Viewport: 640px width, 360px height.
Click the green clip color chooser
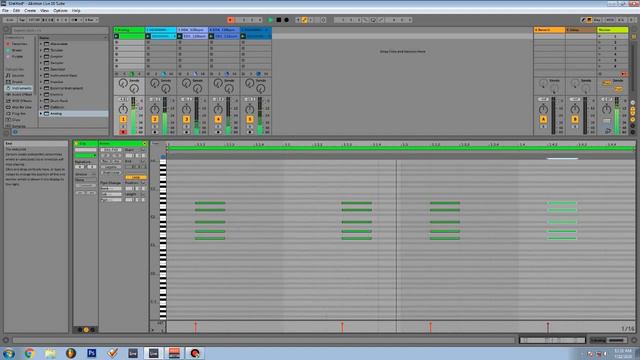click(86, 156)
